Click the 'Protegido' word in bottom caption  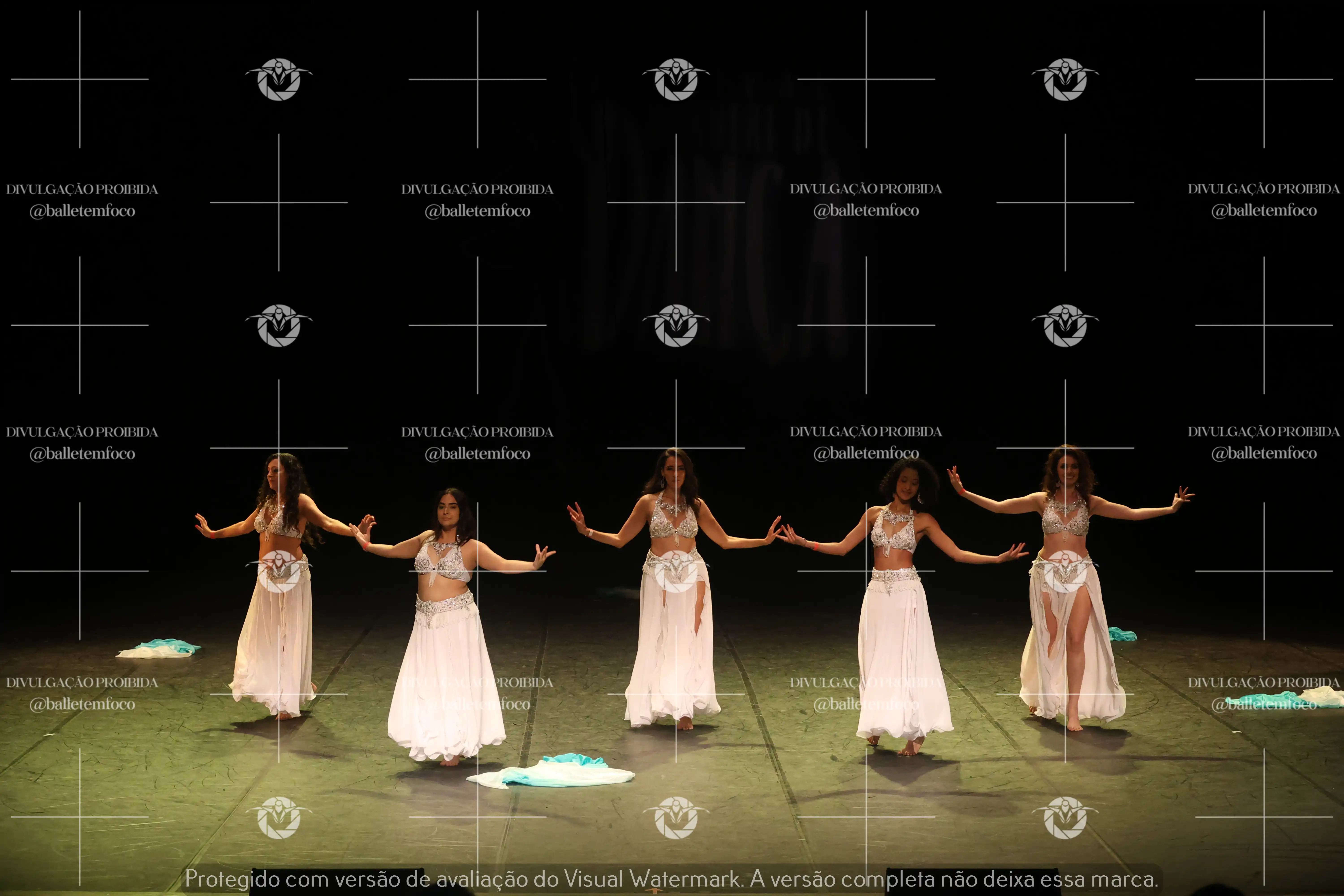232,878
